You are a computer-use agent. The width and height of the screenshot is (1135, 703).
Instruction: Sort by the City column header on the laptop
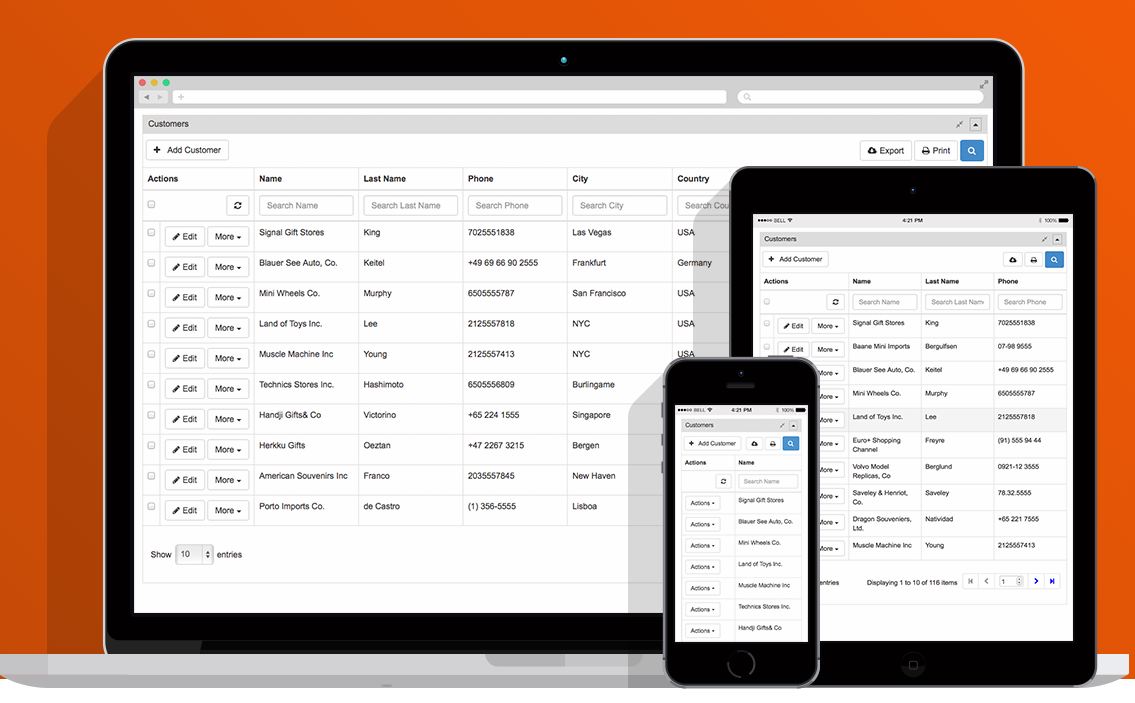[x=580, y=179]
